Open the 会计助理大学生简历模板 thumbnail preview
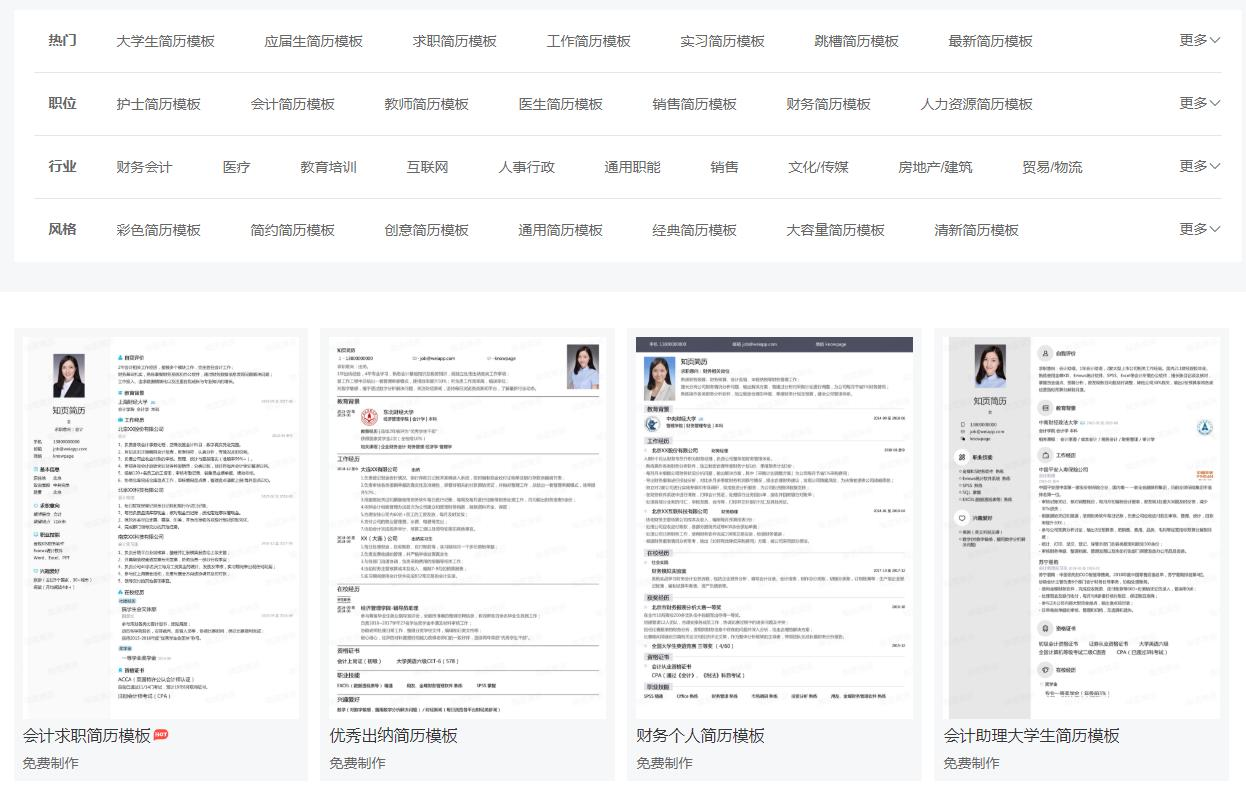Screen dimensions: 1246x794 click(x=1081, y=527)
